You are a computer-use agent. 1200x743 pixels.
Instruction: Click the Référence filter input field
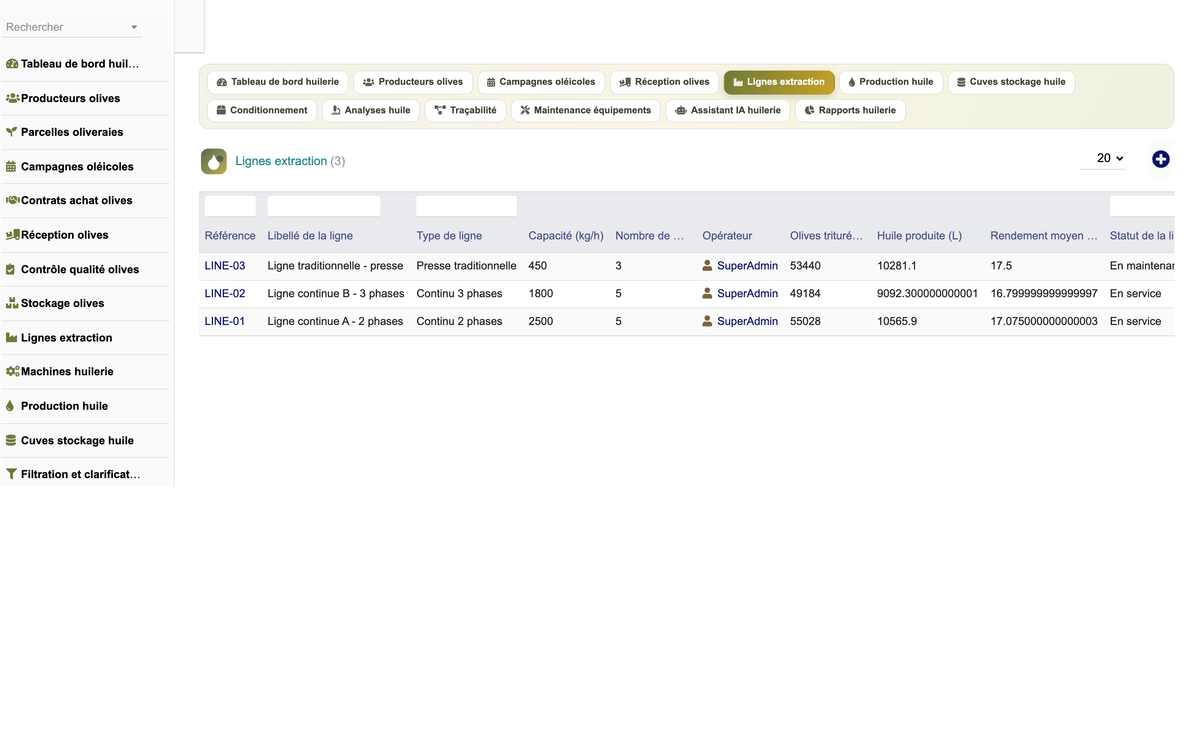click(230, 206)
